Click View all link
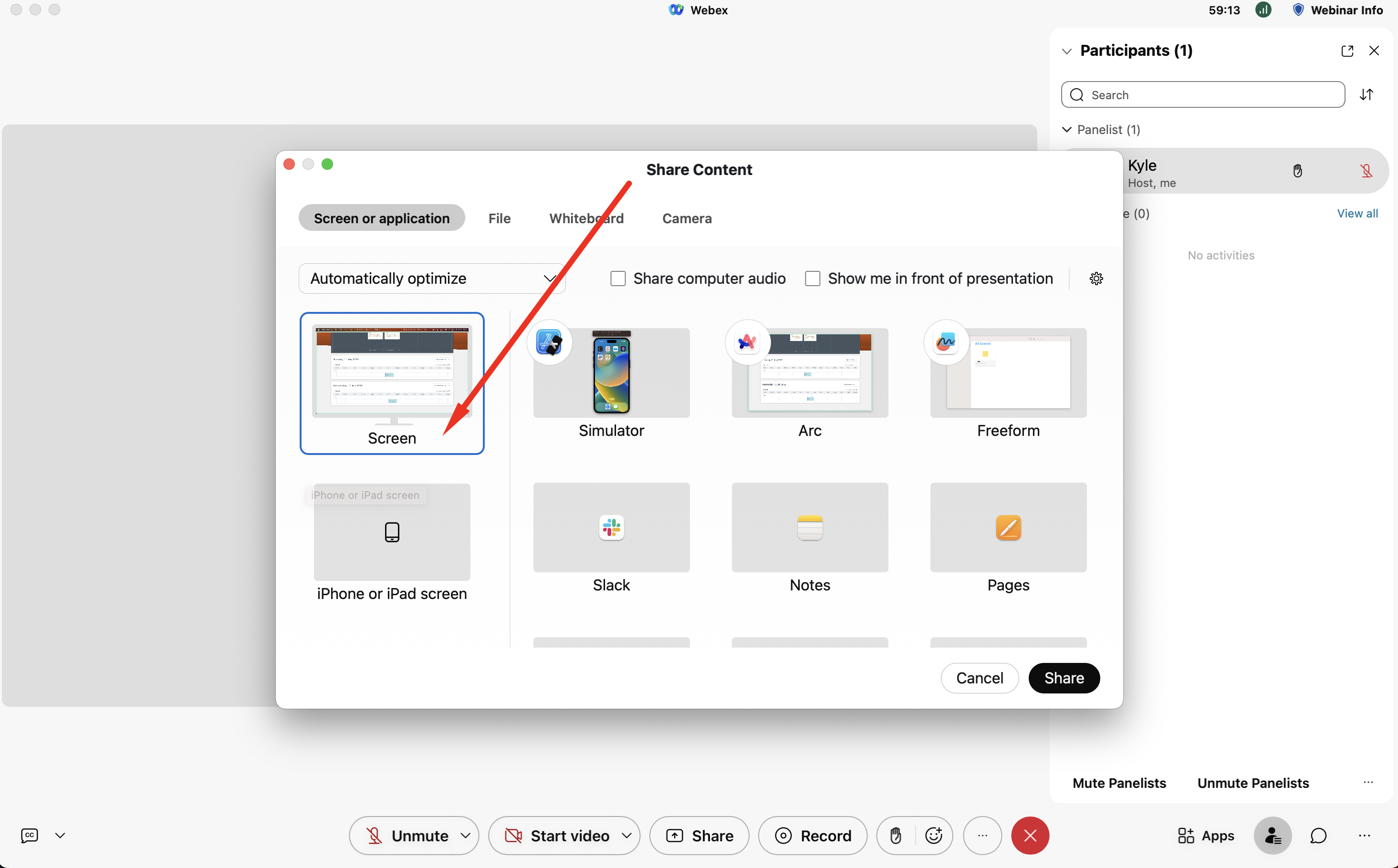1398x868 pixels. (1356, 214)
